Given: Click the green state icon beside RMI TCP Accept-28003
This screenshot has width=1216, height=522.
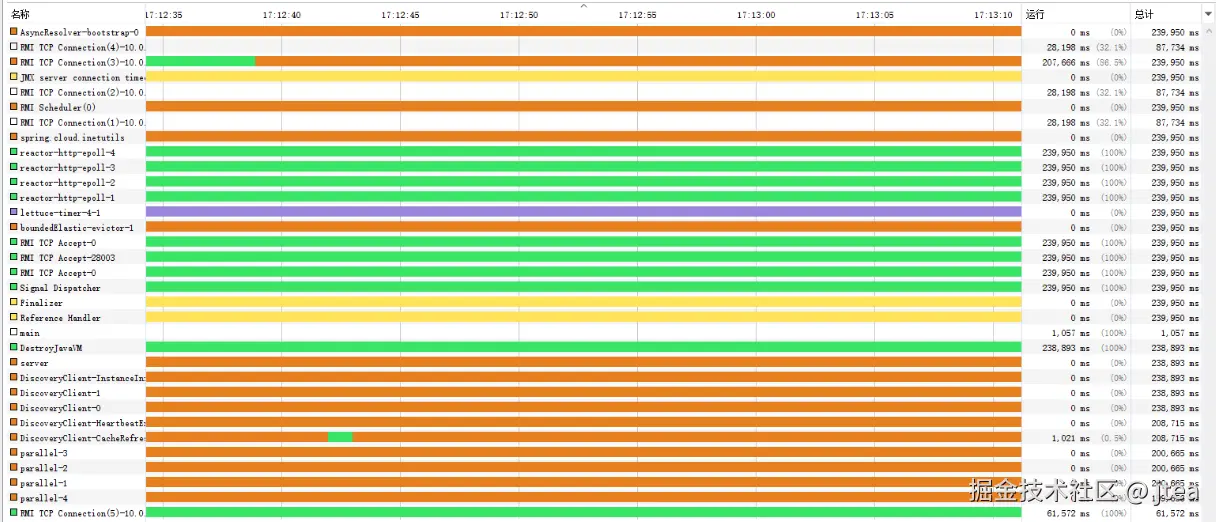Looking at the screenshot, I should point(14,257).
